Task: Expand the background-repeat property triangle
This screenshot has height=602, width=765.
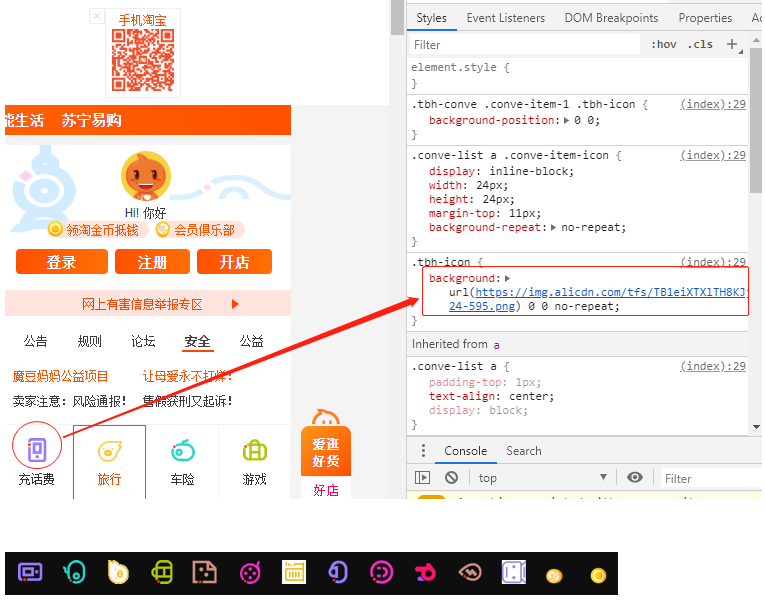Action: click(x=554, y=227)
